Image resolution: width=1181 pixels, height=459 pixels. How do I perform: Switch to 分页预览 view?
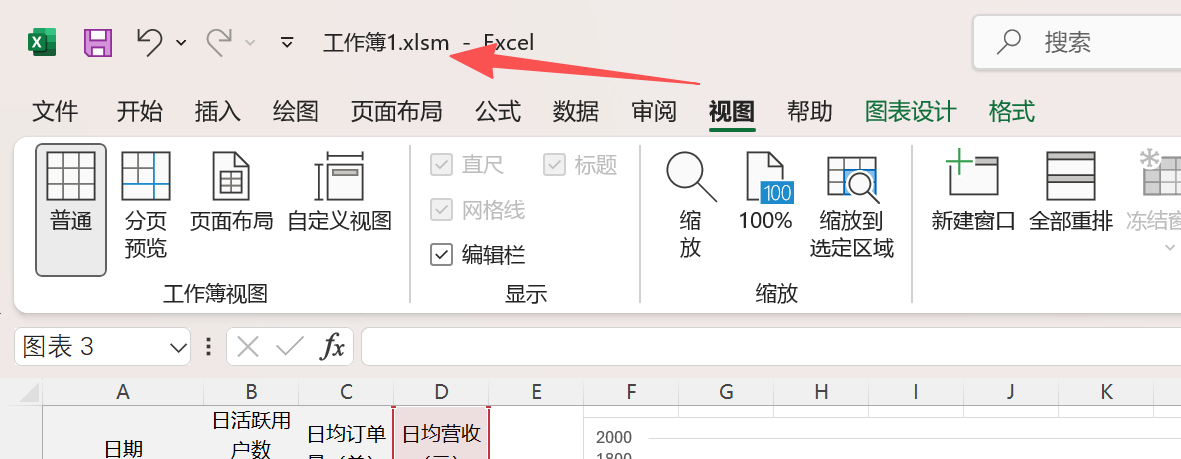[x=146, y=203]
